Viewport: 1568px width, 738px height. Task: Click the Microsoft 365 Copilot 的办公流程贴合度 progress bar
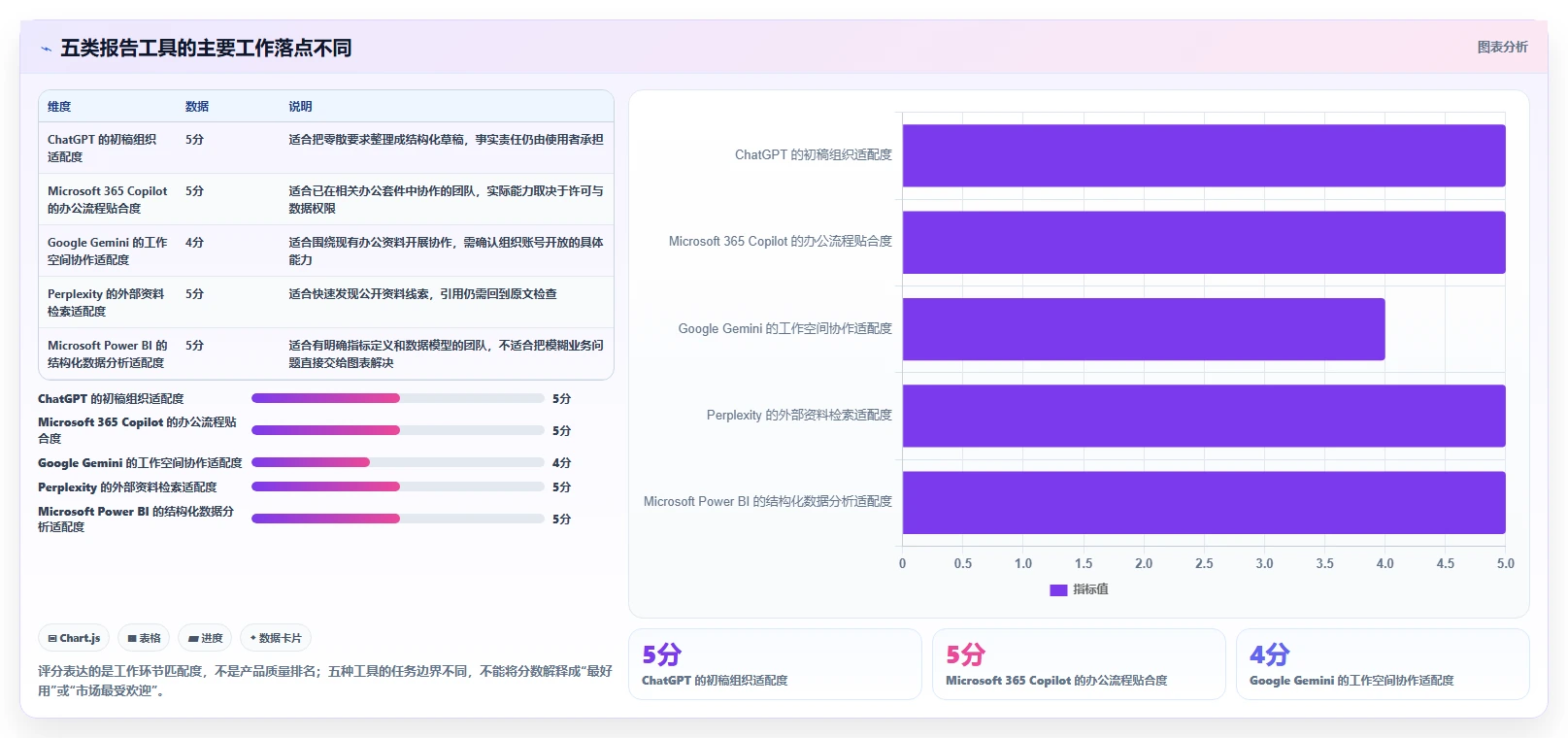398,430
